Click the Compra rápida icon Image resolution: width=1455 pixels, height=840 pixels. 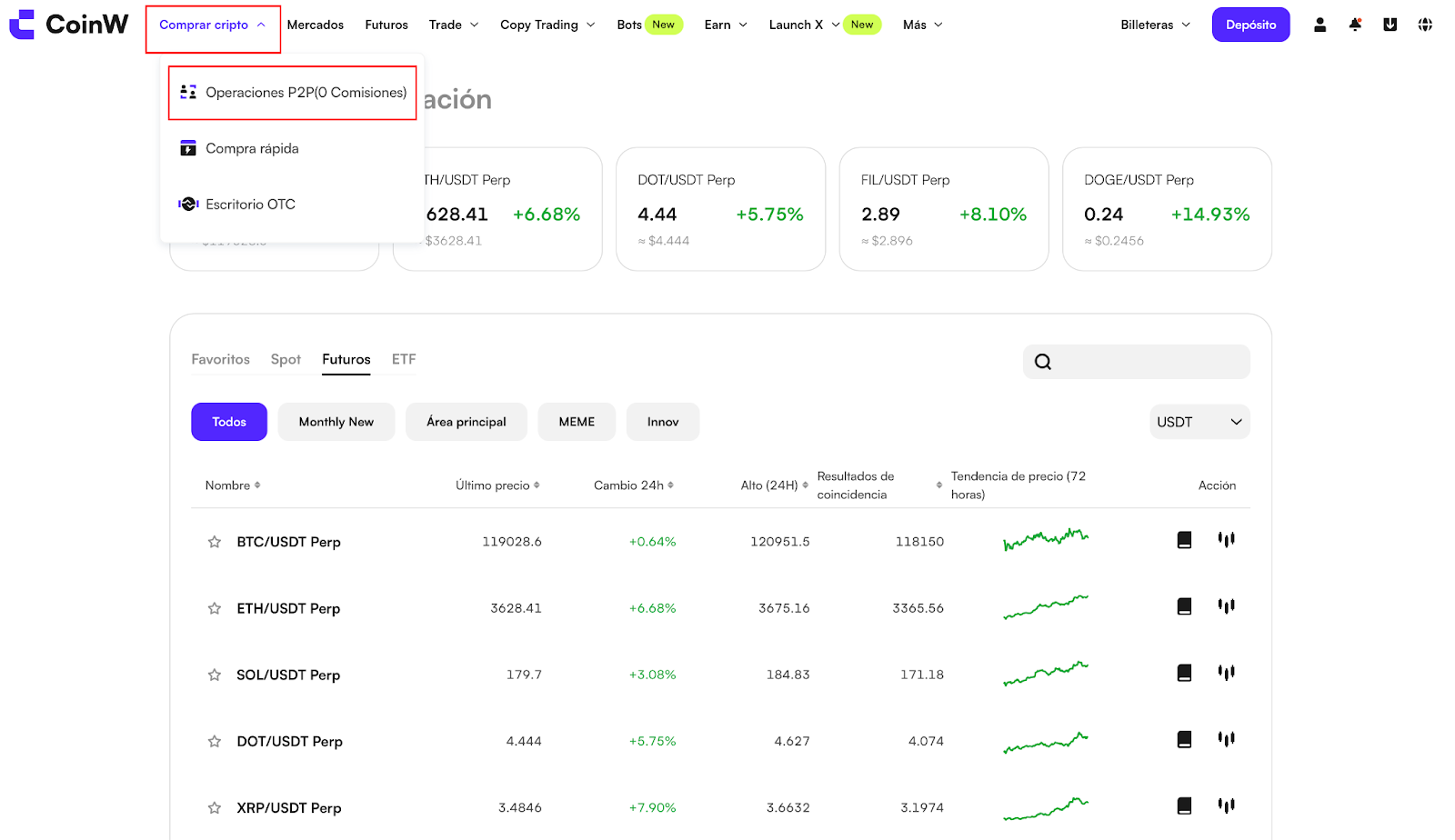point(188,148)
